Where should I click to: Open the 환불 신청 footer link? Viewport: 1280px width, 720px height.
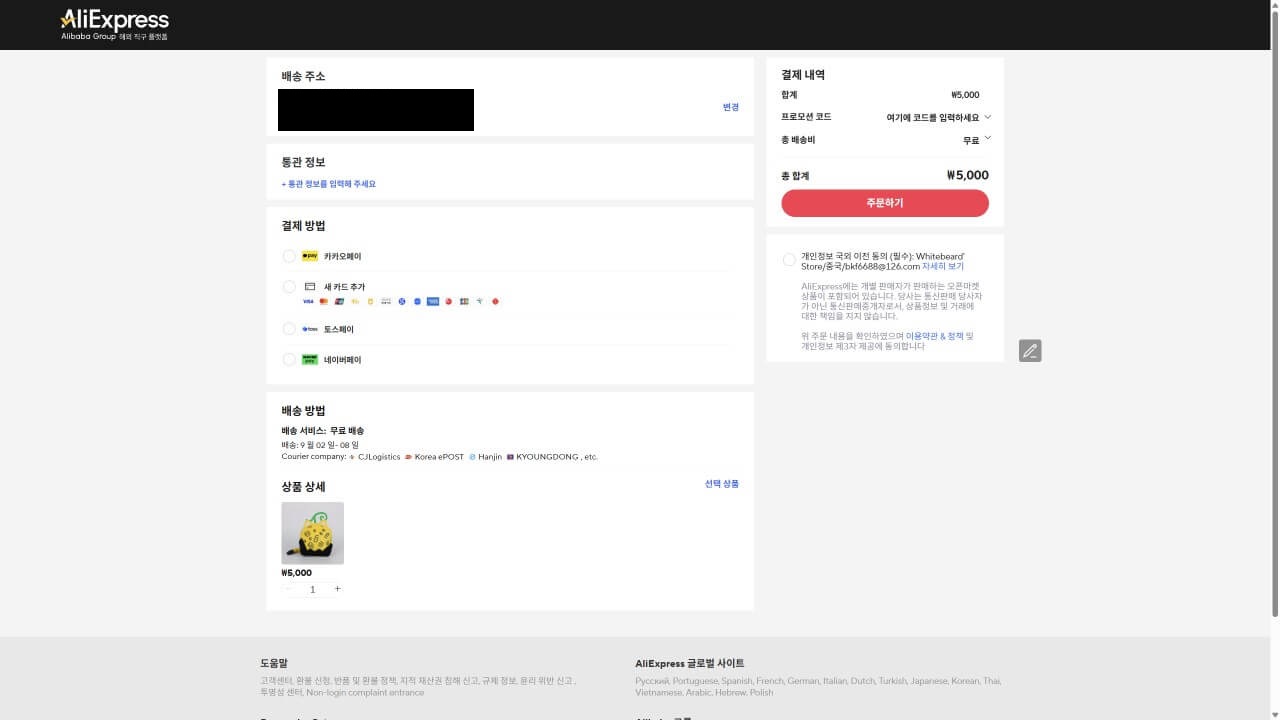point(314,681)
